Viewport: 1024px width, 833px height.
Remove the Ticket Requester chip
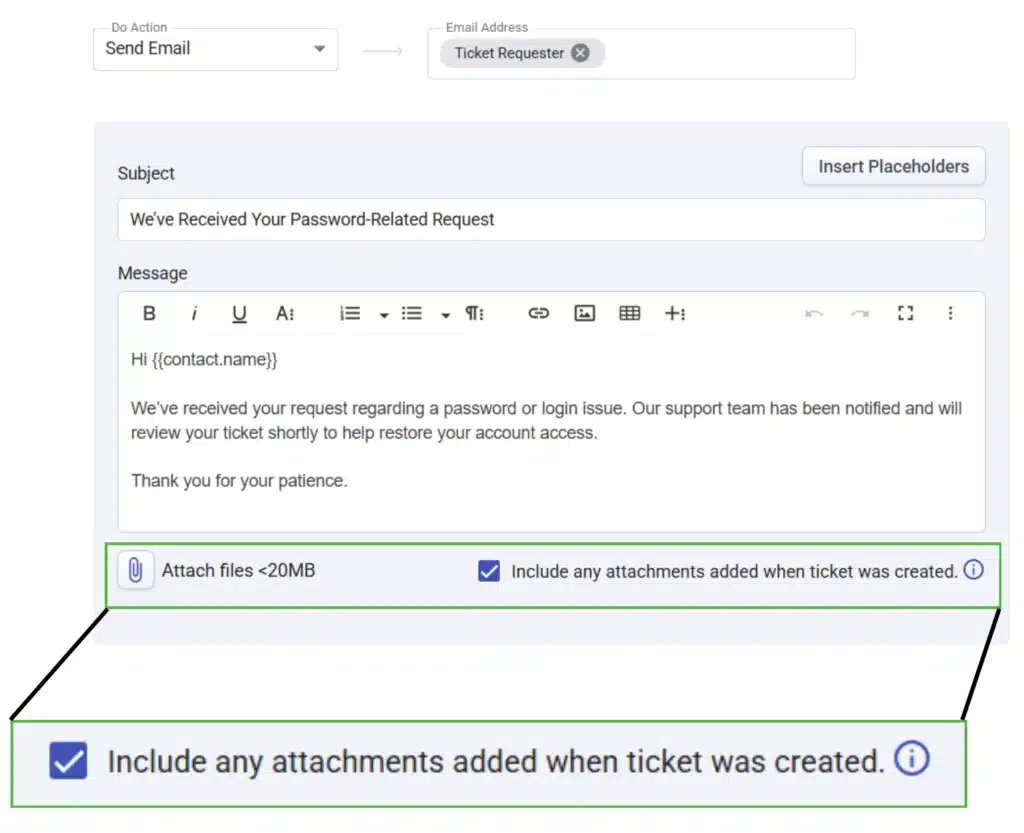[x=580, y=53]
